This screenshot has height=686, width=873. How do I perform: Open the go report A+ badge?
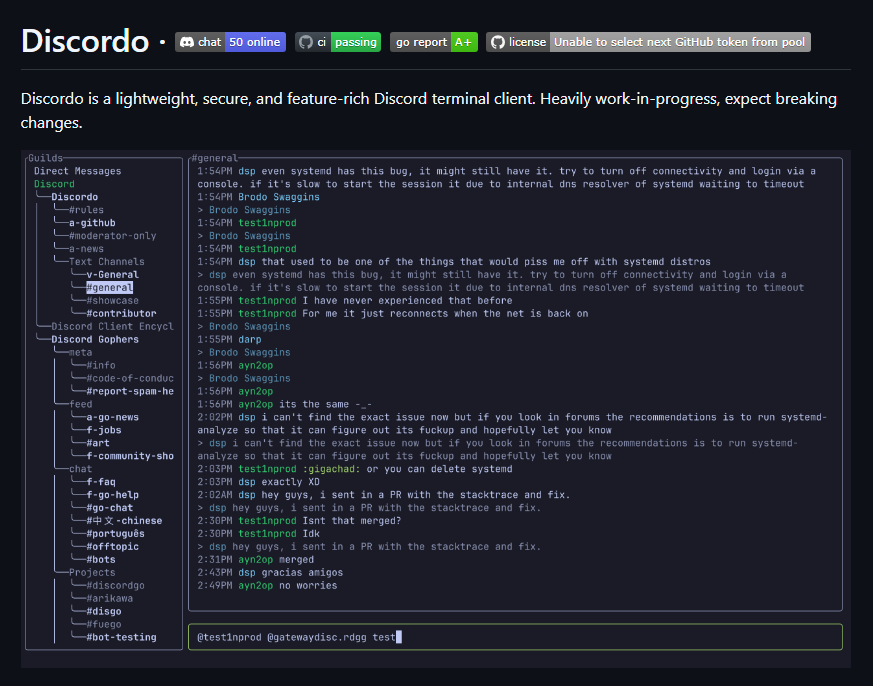pyautogui.click(x=434, y=42)
